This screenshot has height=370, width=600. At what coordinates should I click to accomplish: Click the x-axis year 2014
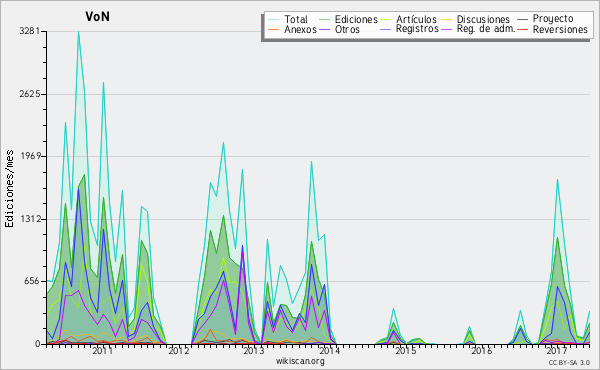tap(329, 351)
